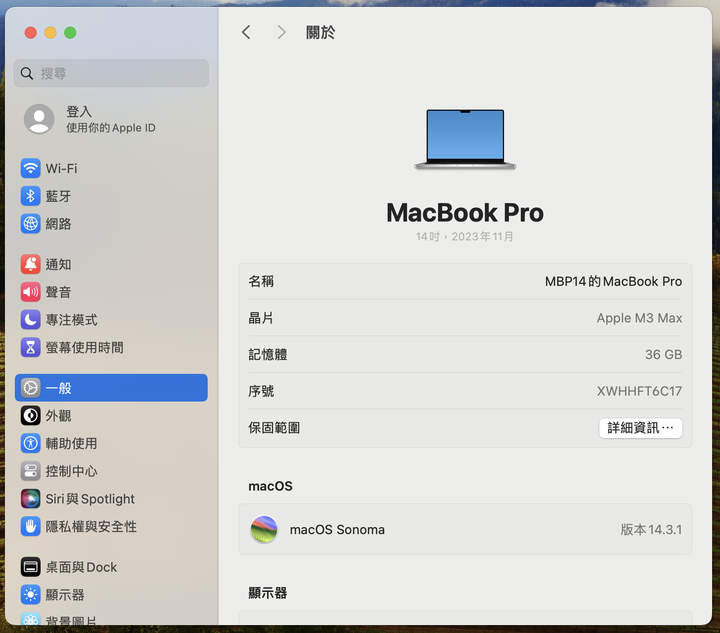Click the 記憶體 row label

coord(268,354)
